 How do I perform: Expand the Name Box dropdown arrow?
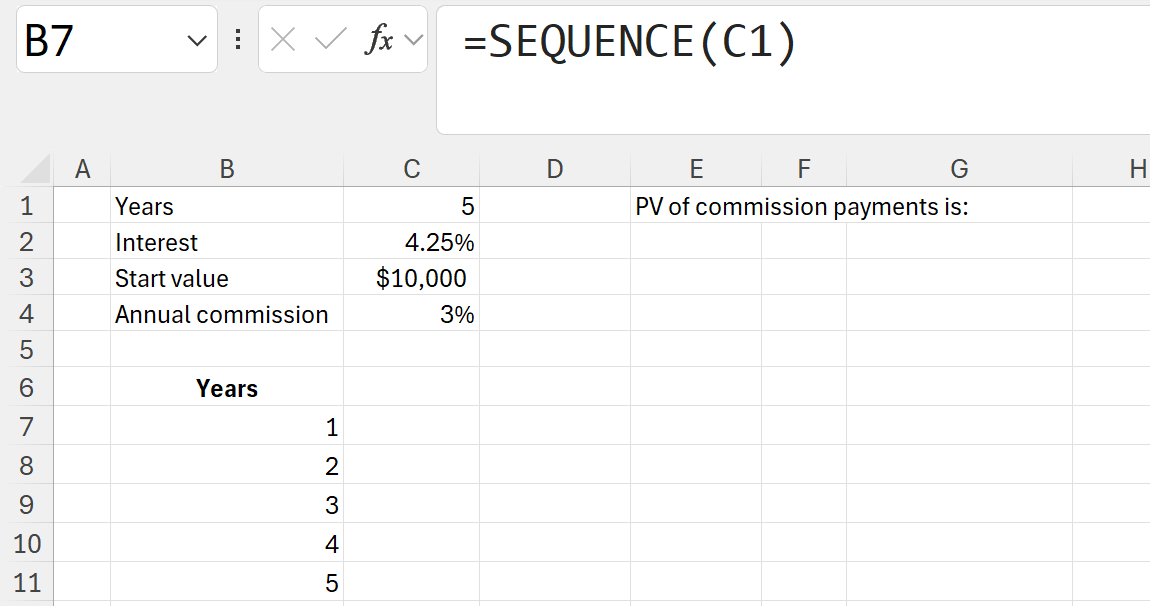195,40
